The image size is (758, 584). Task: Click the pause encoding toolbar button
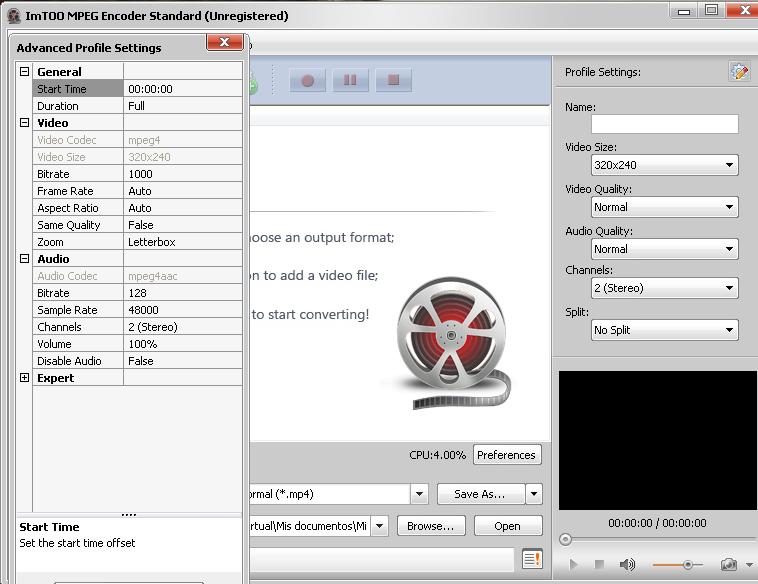[350, 80]
